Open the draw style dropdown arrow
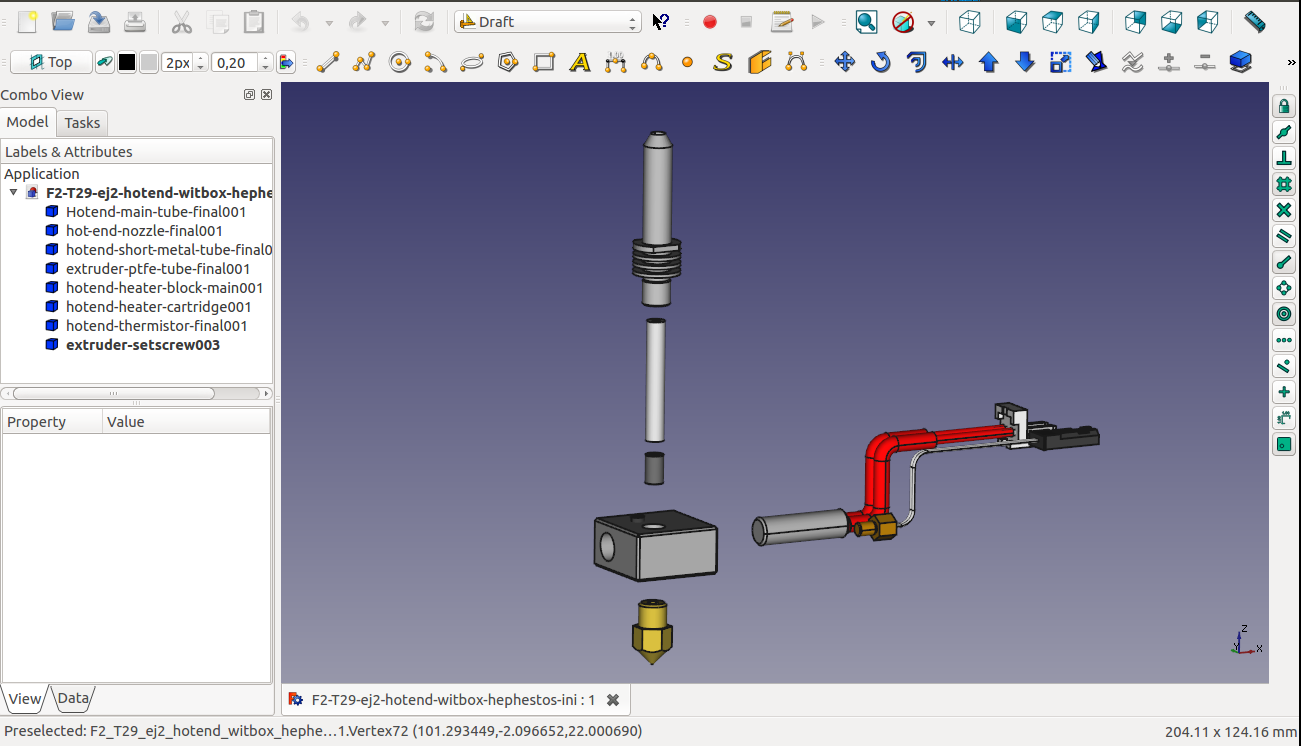1301x746 pixels. point(931,22)
